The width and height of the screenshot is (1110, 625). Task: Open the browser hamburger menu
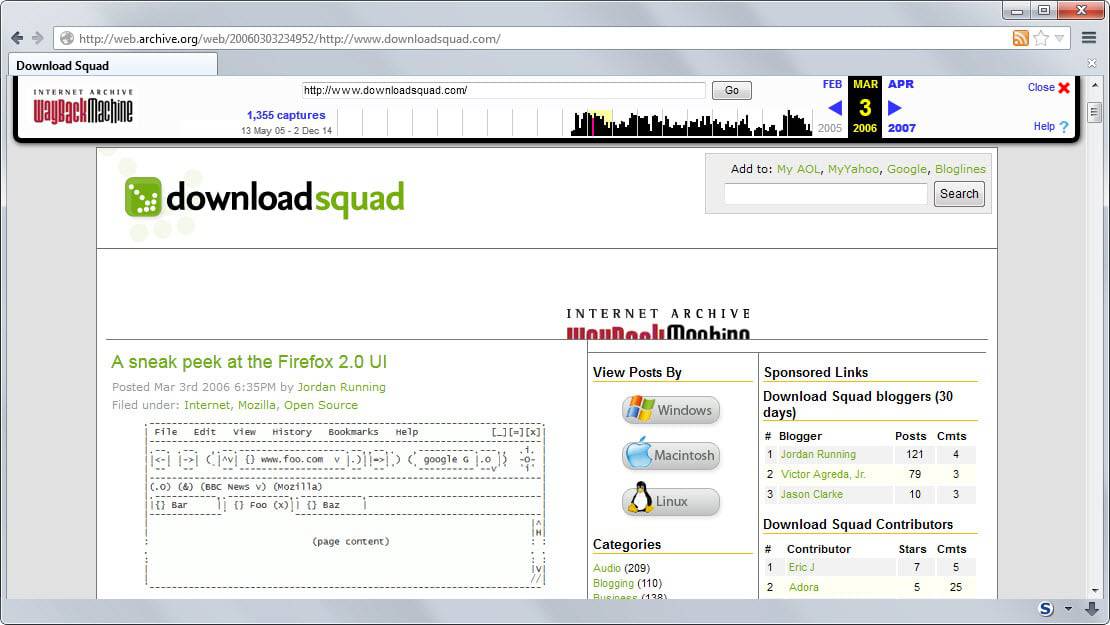(1089, 38)
